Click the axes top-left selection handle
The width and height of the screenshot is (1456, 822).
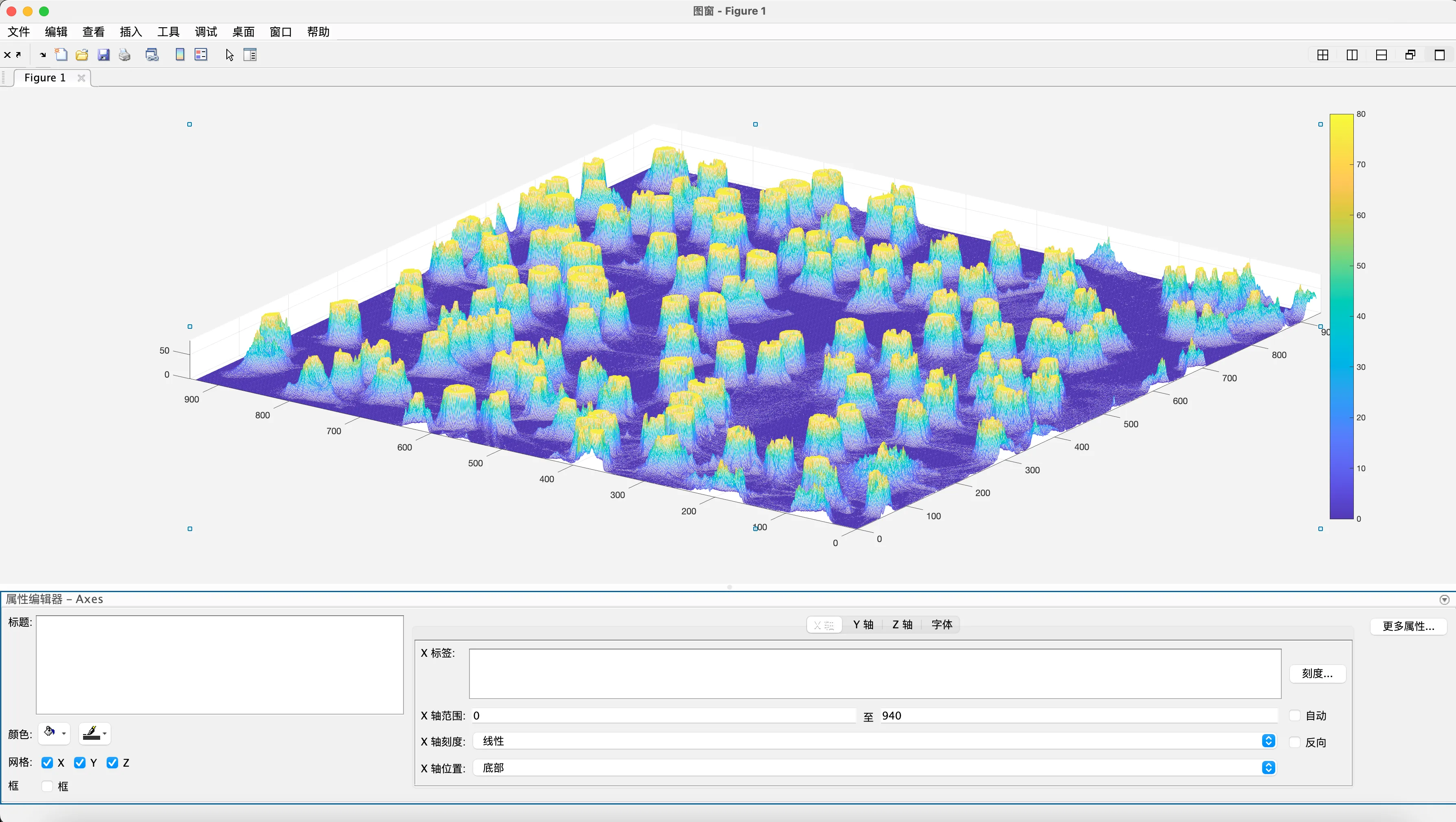click(x=190, y=124)
